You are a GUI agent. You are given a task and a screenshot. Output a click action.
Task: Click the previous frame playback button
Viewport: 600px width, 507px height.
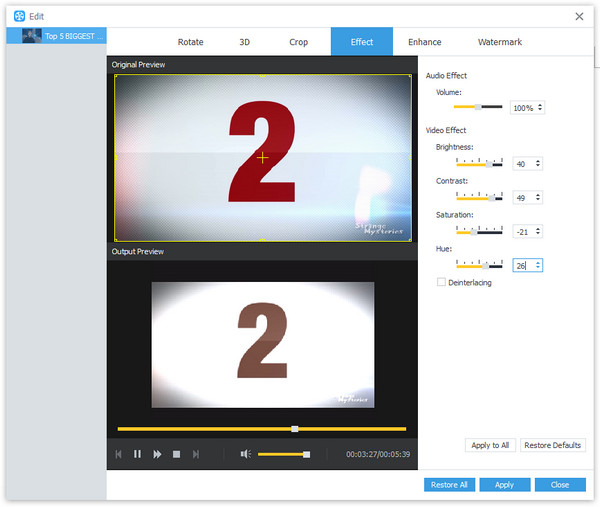click(x=118, y=454)
